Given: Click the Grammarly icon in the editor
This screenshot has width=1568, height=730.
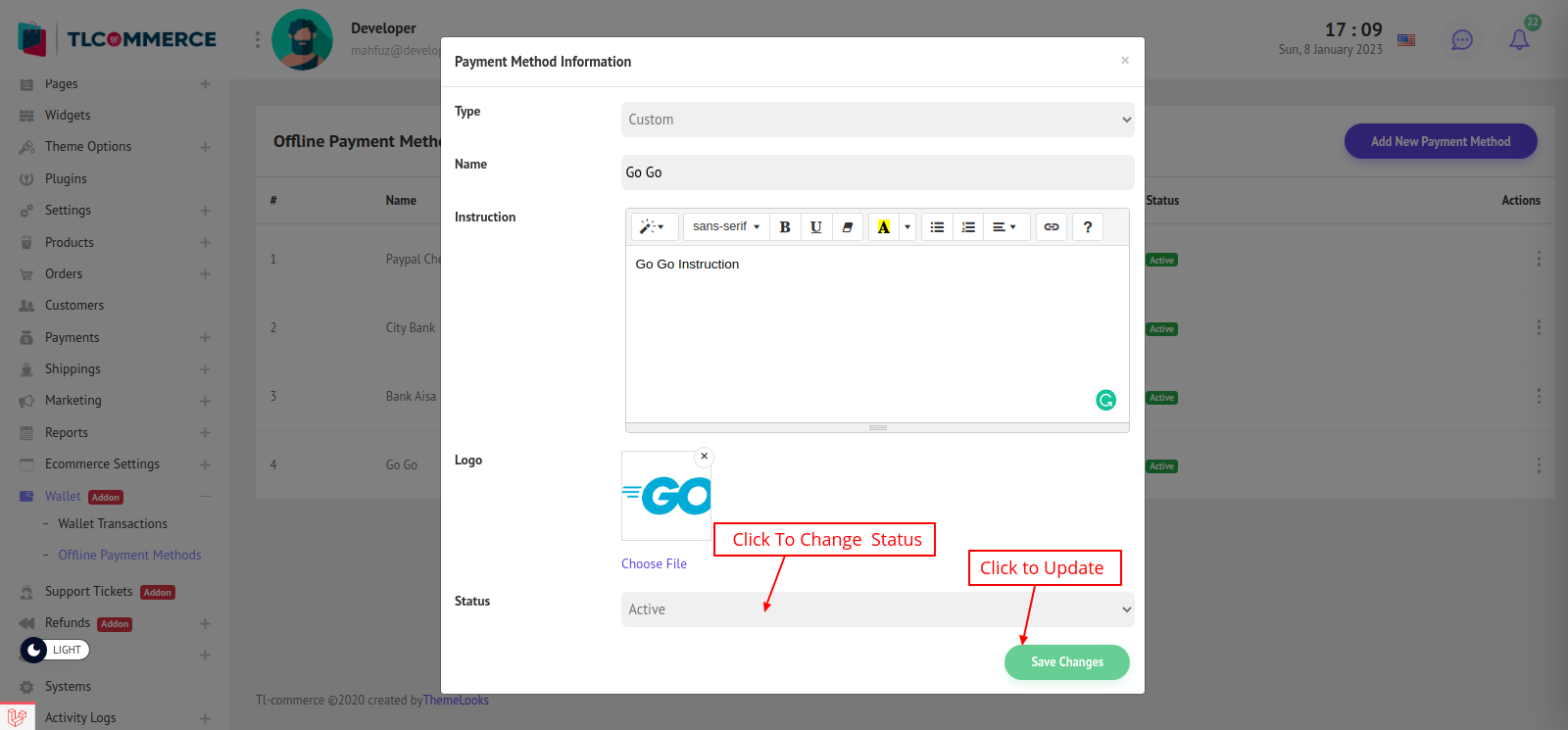Looking at the screenshot, I should click(1105, 400).
